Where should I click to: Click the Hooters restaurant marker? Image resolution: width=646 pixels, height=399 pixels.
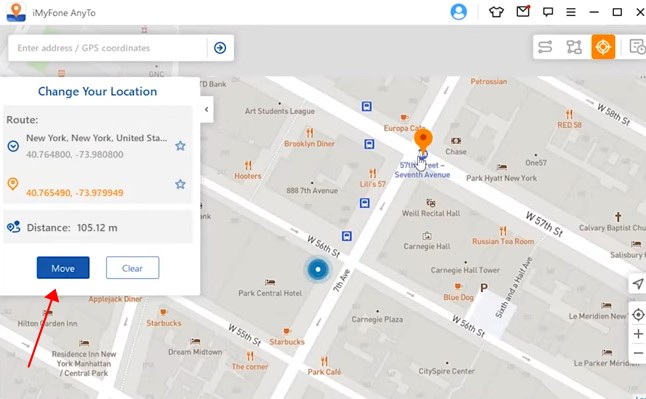click(x=248, y=166)
